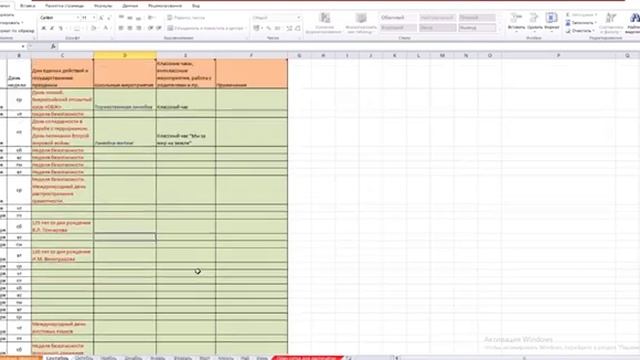Open the Insert cells (Вставить) dropdown
640x360 pixels.
(516, 22)
